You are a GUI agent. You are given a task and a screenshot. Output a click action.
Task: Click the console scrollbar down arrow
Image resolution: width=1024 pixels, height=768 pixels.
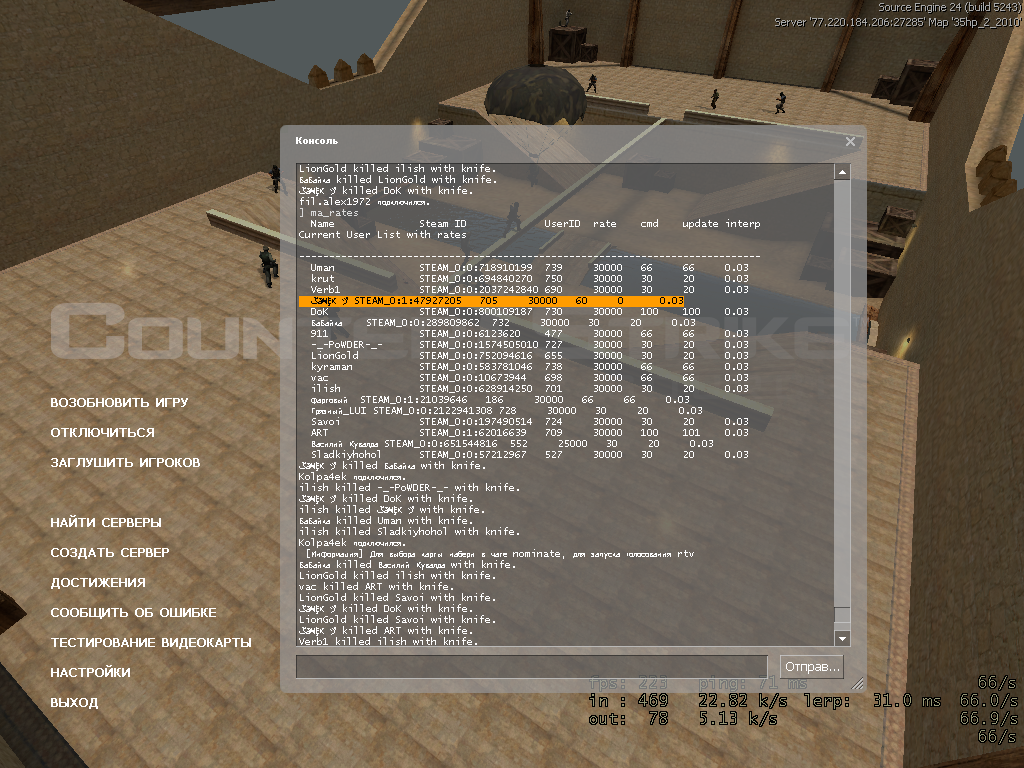842,639
